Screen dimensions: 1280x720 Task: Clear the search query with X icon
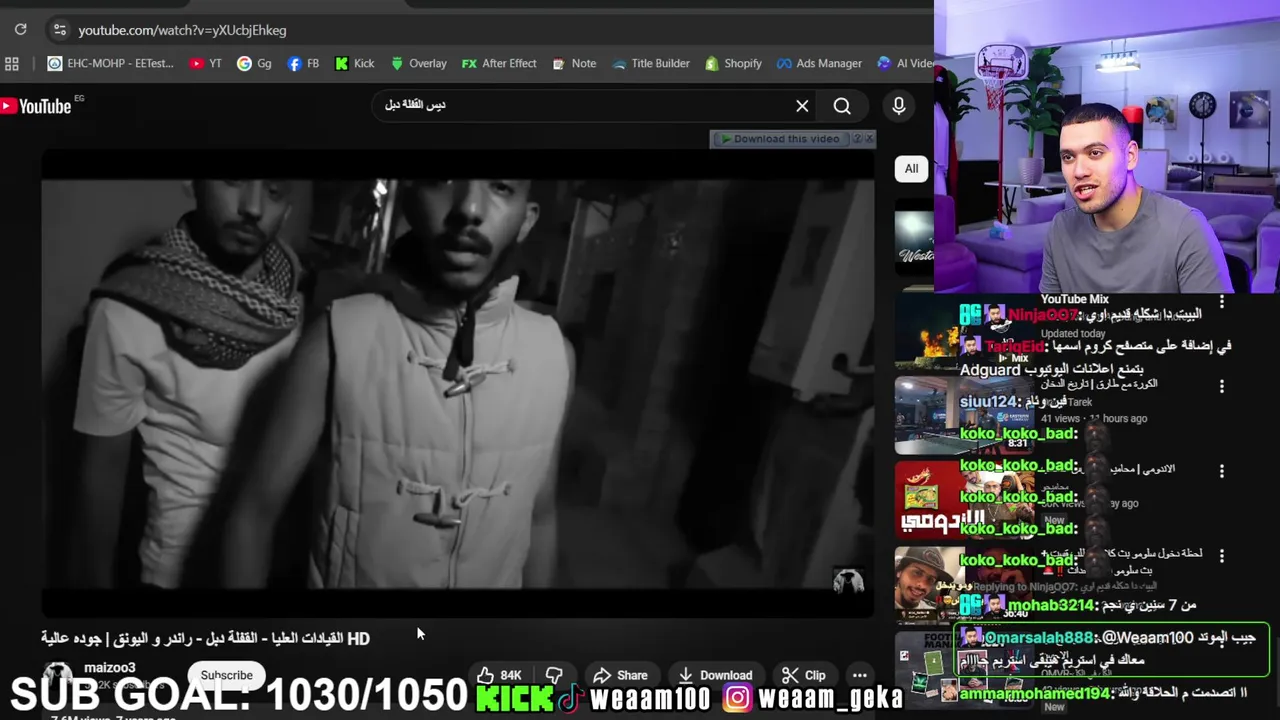tap(802, 105)
